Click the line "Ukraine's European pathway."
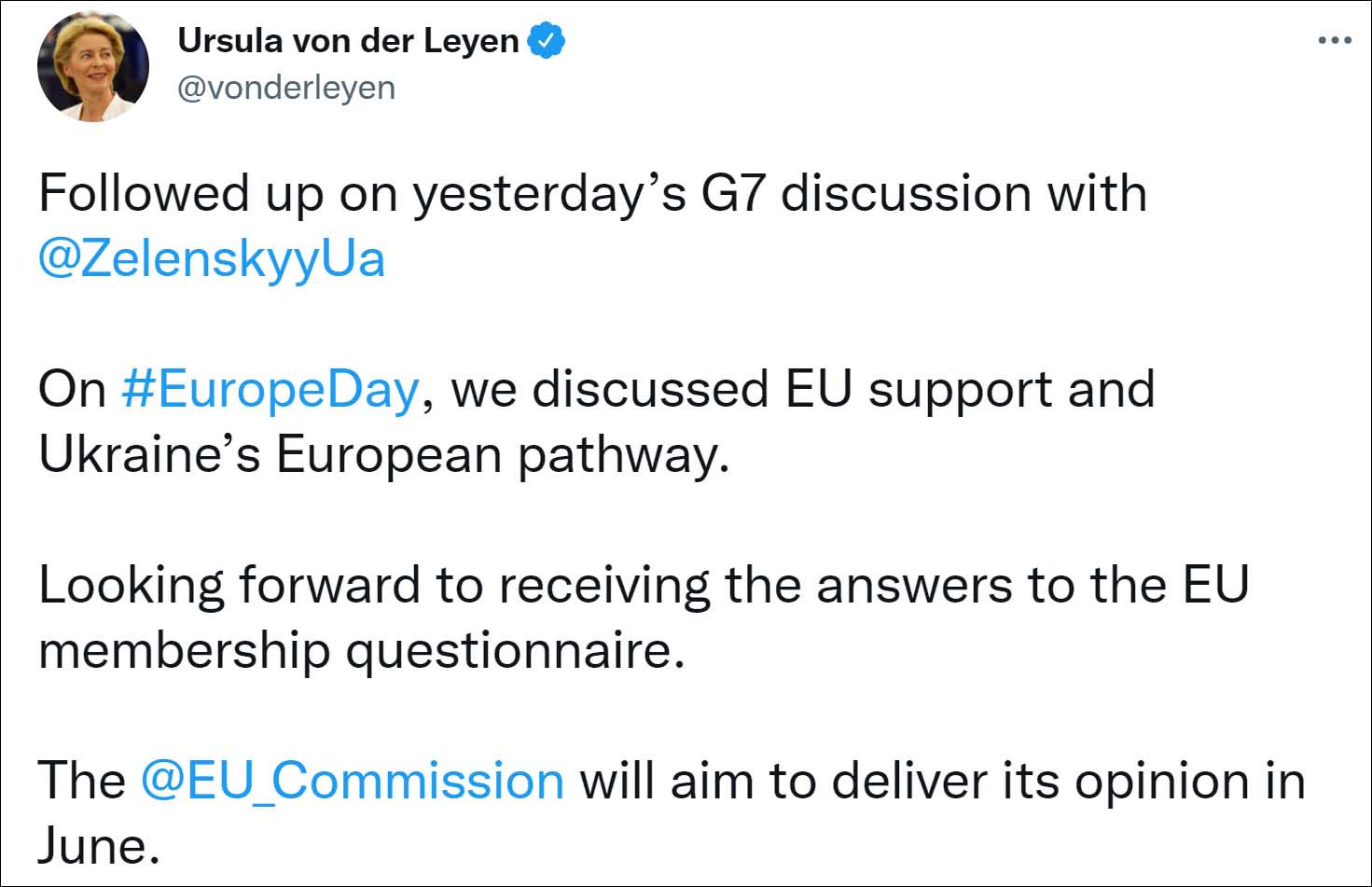 (382, 454)
